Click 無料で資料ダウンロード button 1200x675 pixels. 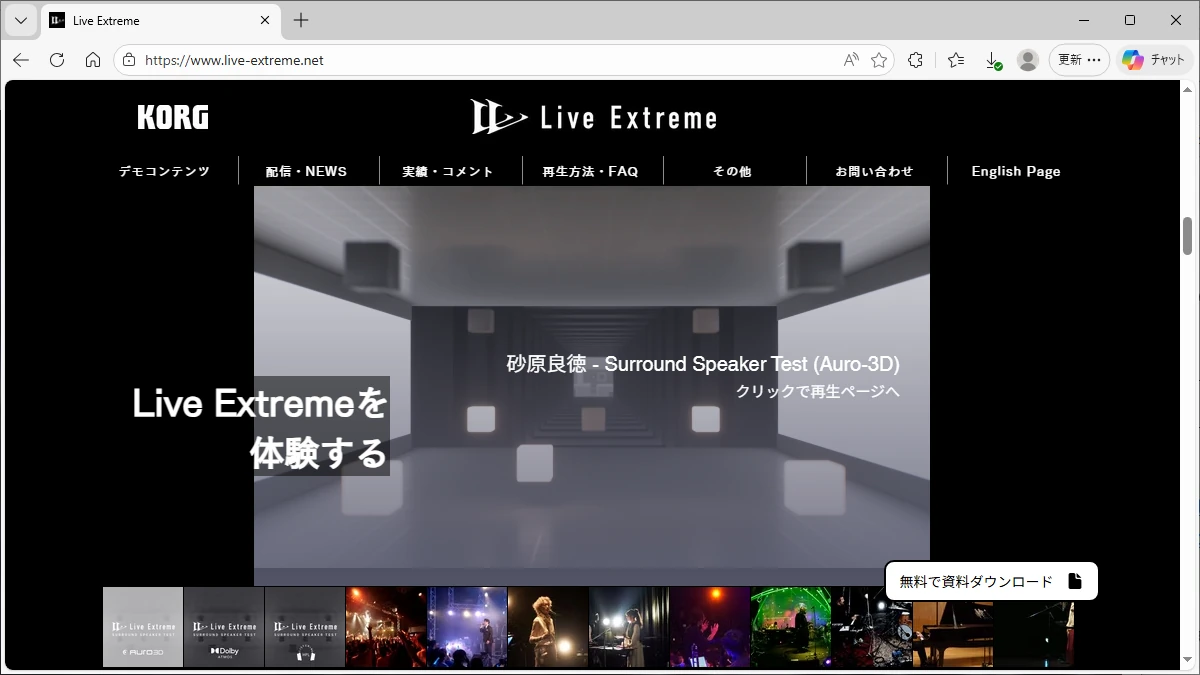click(990, 581)
